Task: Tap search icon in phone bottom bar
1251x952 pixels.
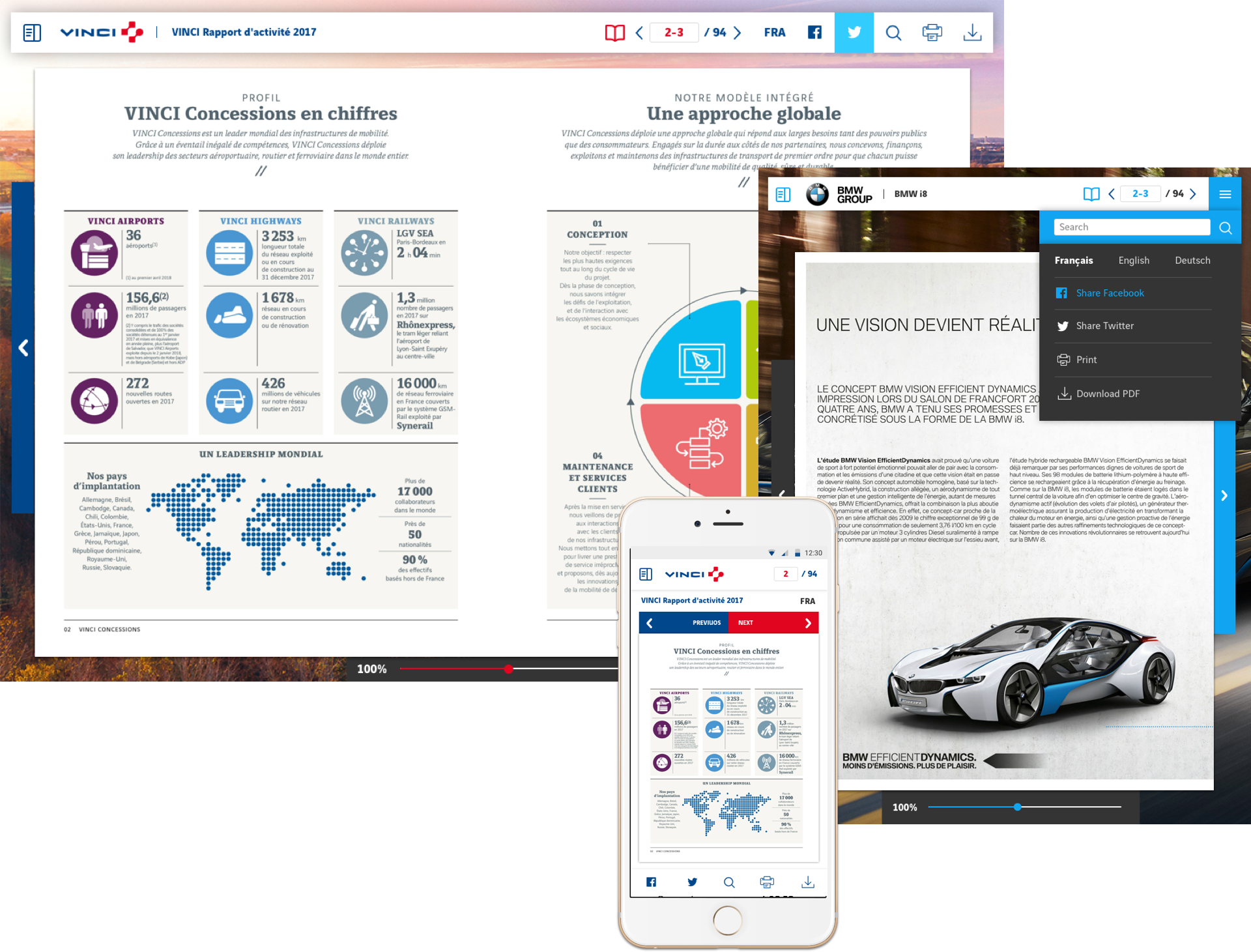Action: point(729,882)
